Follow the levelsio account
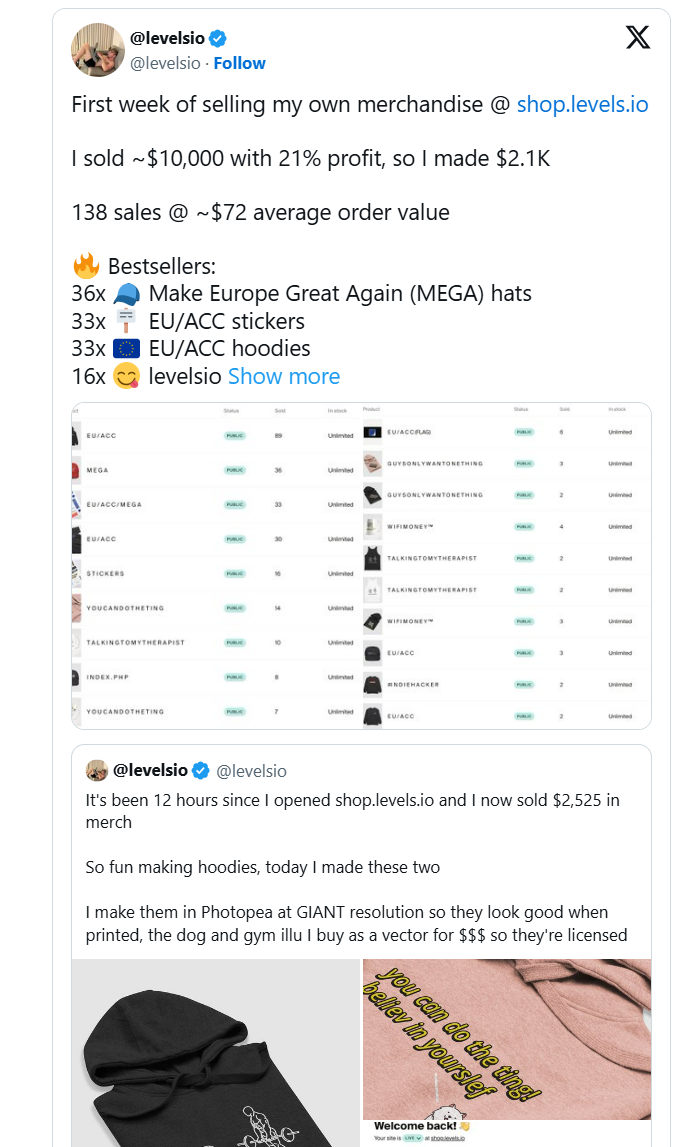 239,63
